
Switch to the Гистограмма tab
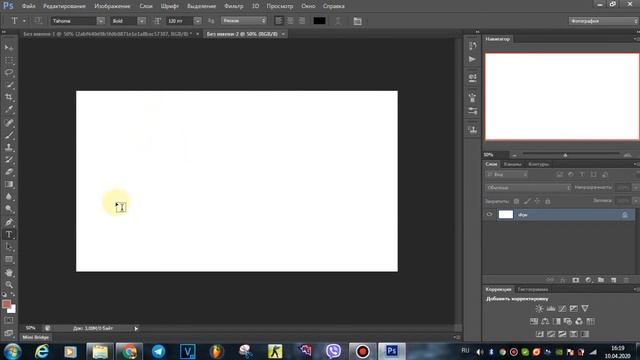[533, 289]
